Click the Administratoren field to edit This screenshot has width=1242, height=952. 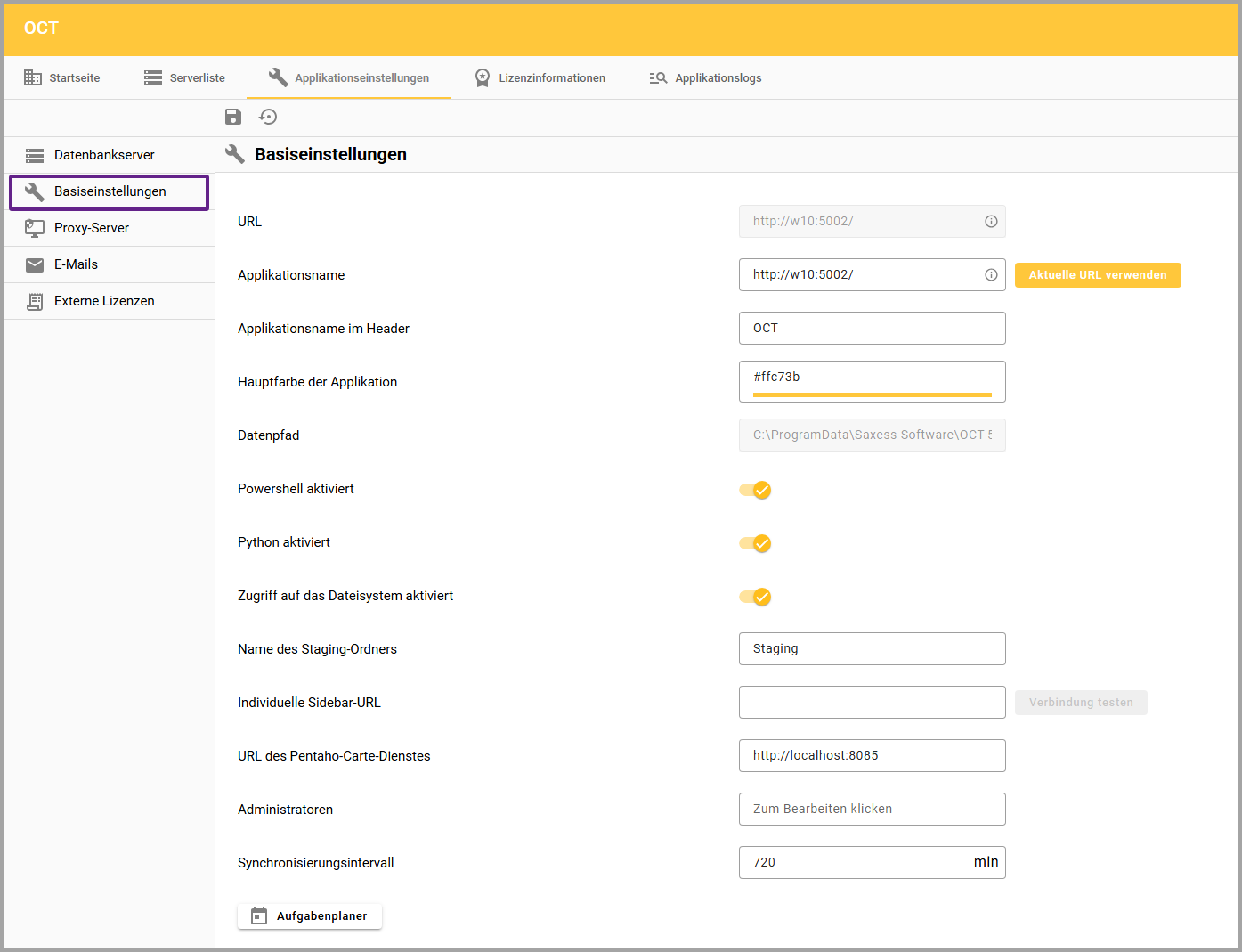[871, 809]
